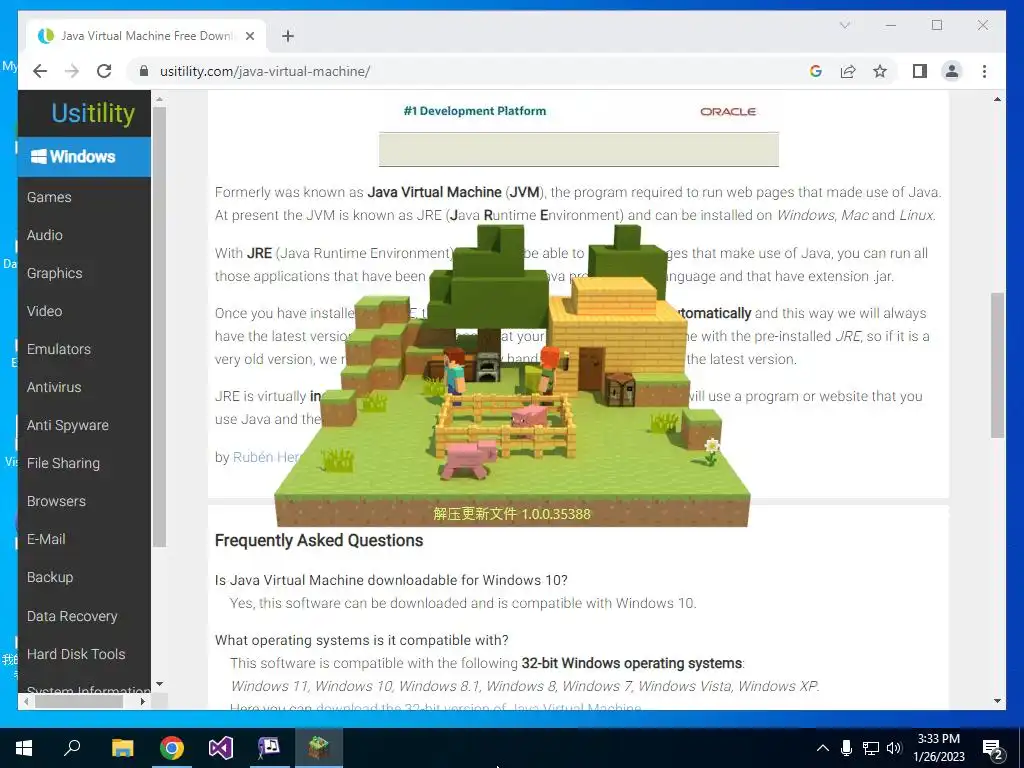Open the Usitility logo home link
Screen dimensions: 1024x768
[x=93, y=113]
